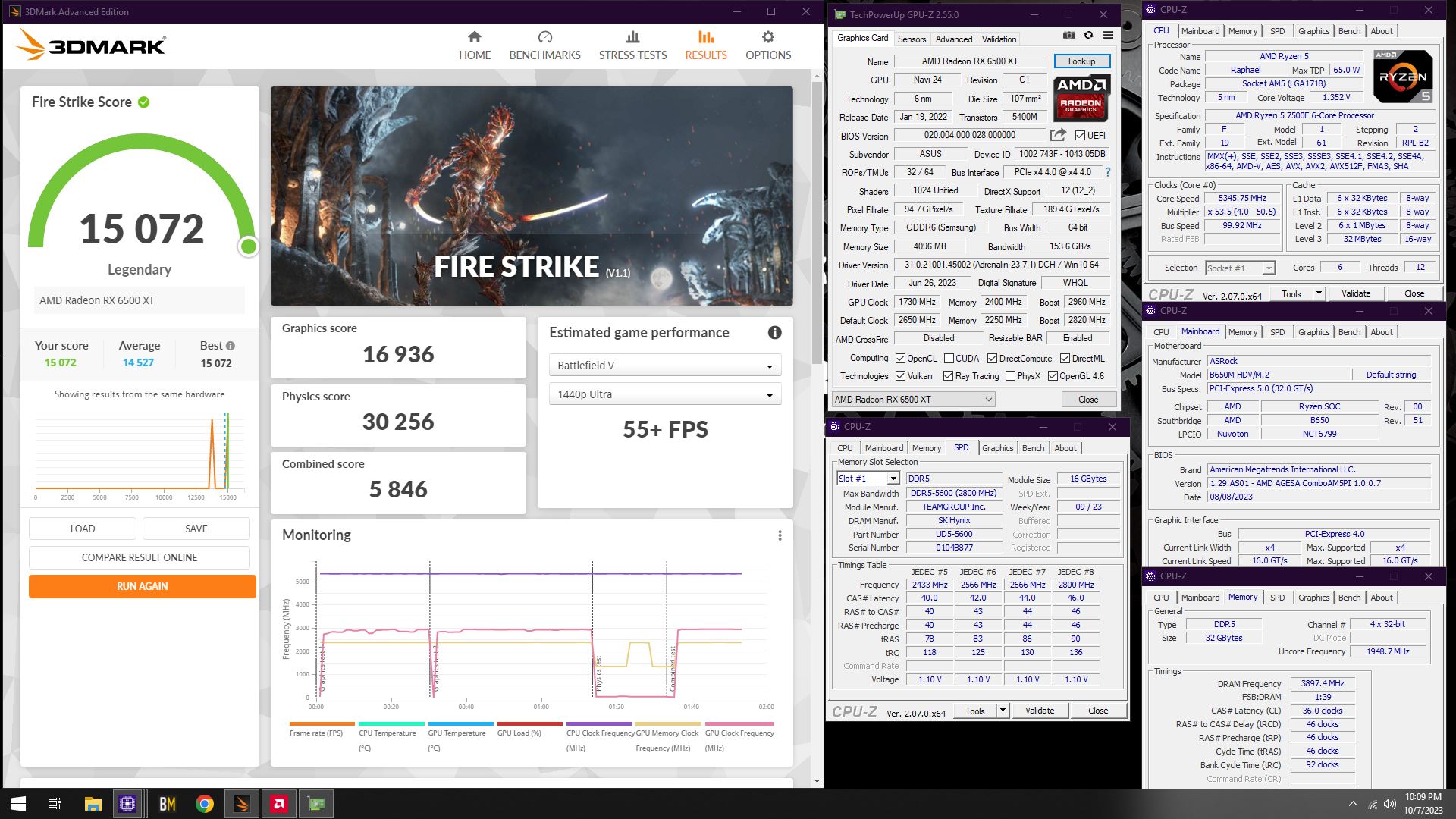The image size is (1456, 819).
Task: Click Validate in the CPU-Z SPD window
Action: pos(1040,711)
